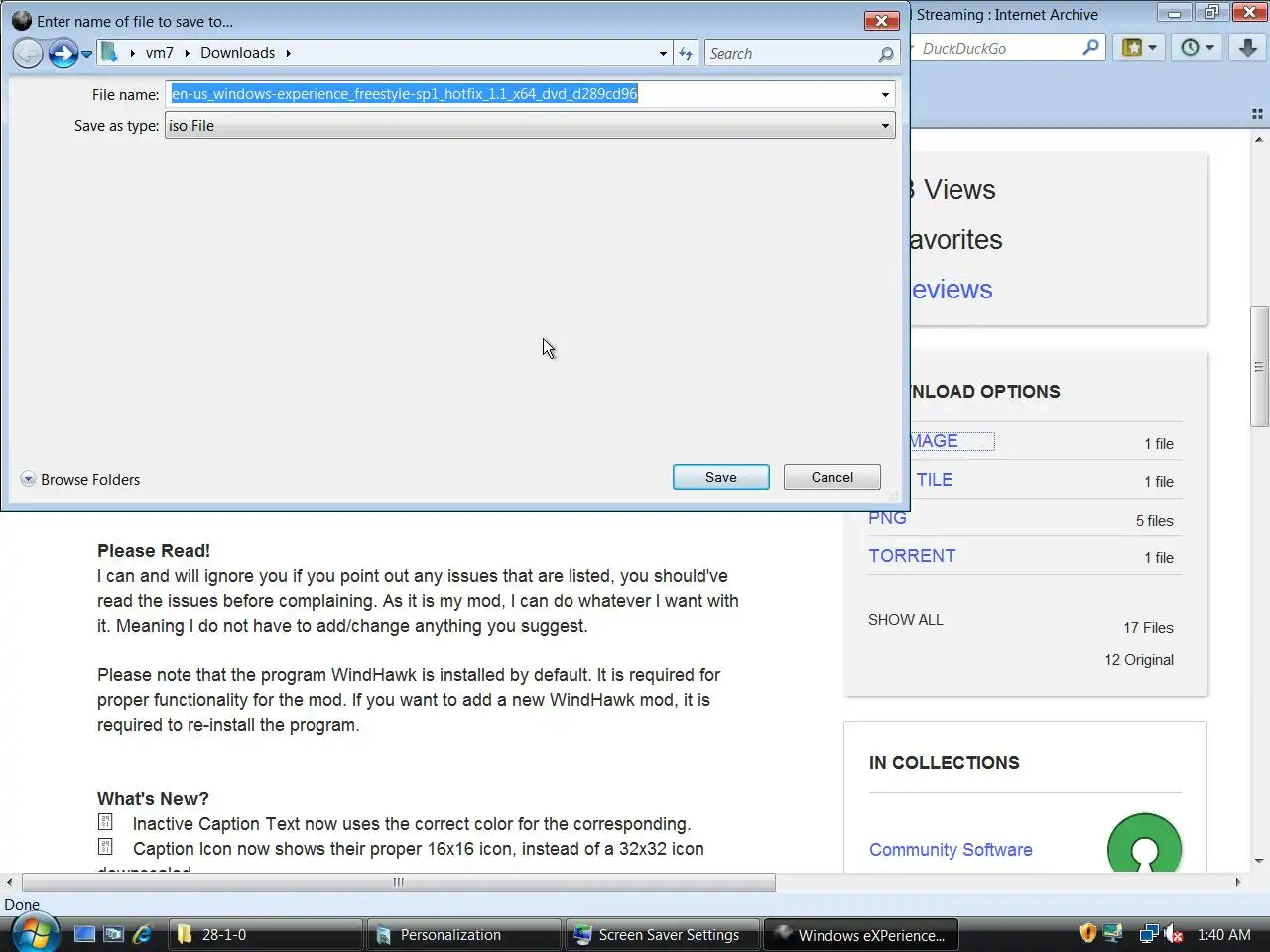
Task: Click the '1 file' count beside TORRENT
Action: [1158, 558]
